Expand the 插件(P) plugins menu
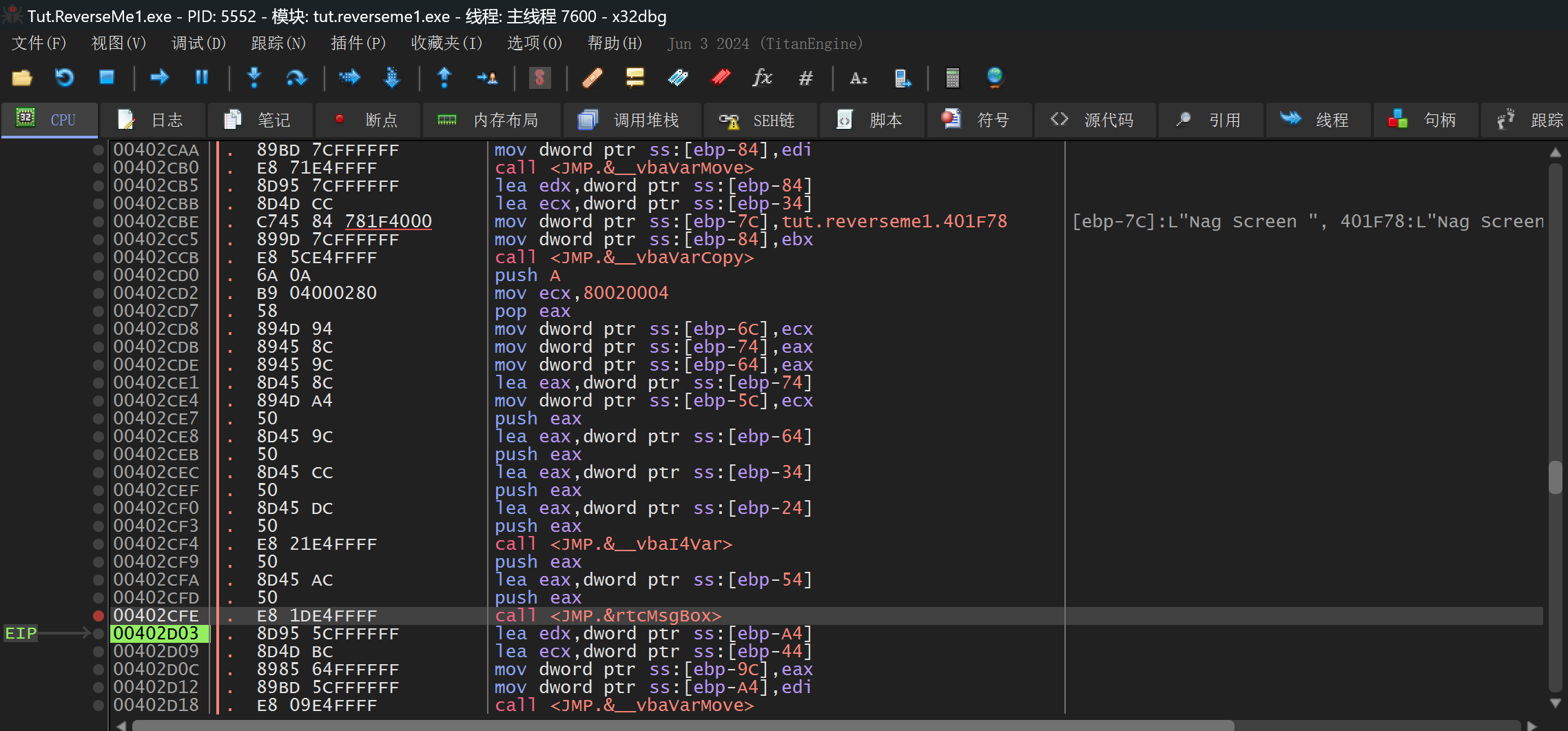1568x731 pixels. (x=358, y=43)
